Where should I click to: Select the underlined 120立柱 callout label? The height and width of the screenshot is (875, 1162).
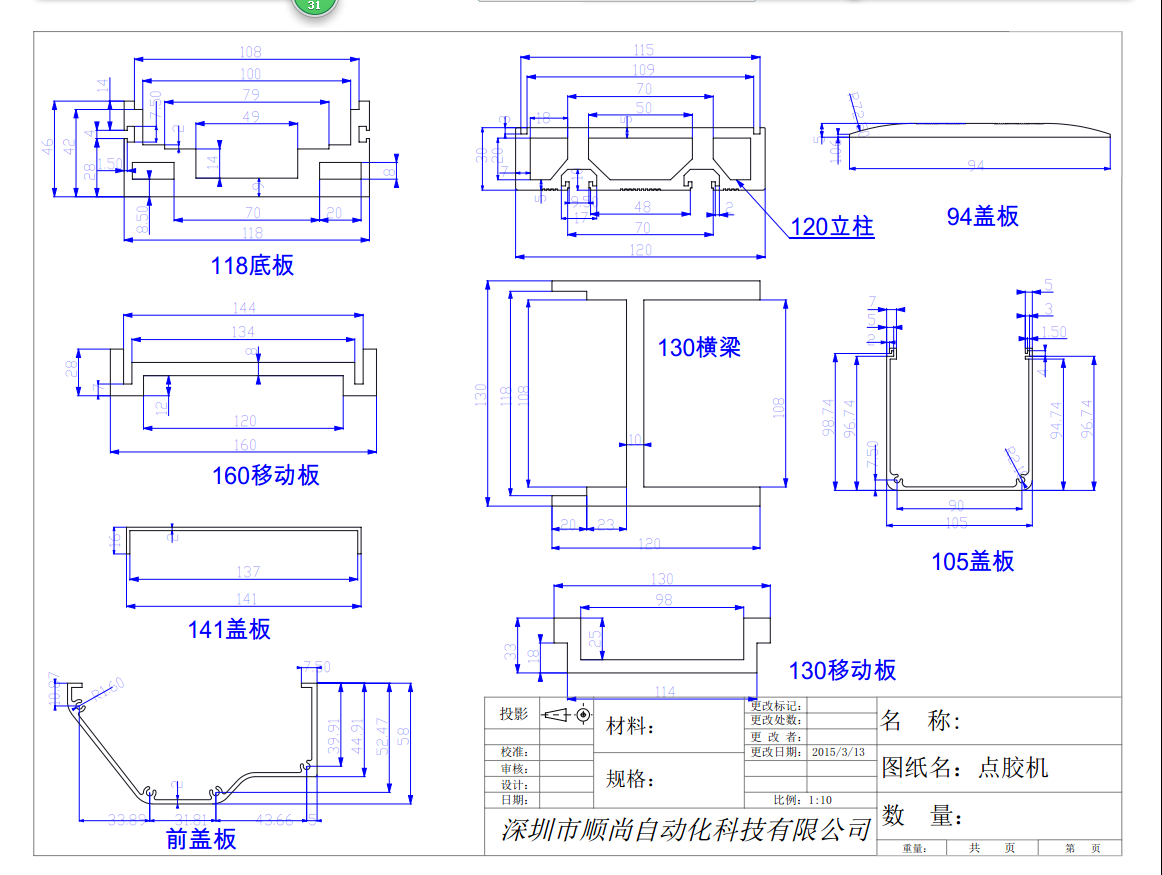(x=832, y=227)
